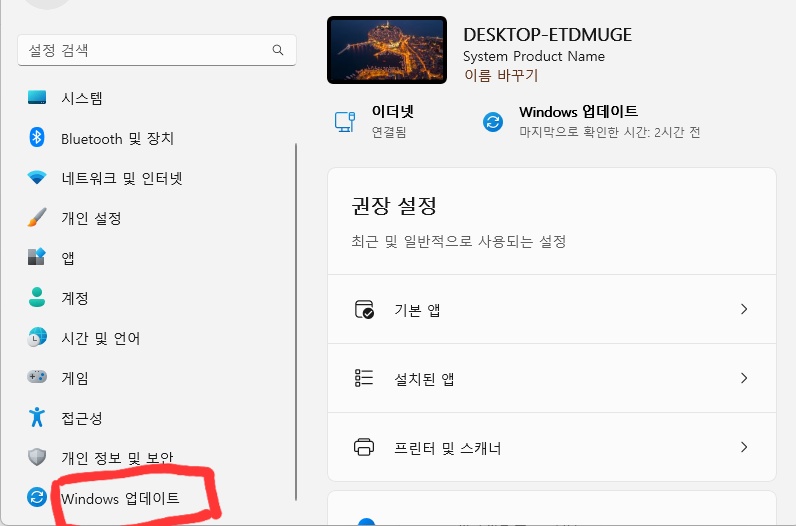This screenshot has height=526, width=796.
Task: Click the magnifier icon in 설정 검색 box
Action: [x=278, y=50]
